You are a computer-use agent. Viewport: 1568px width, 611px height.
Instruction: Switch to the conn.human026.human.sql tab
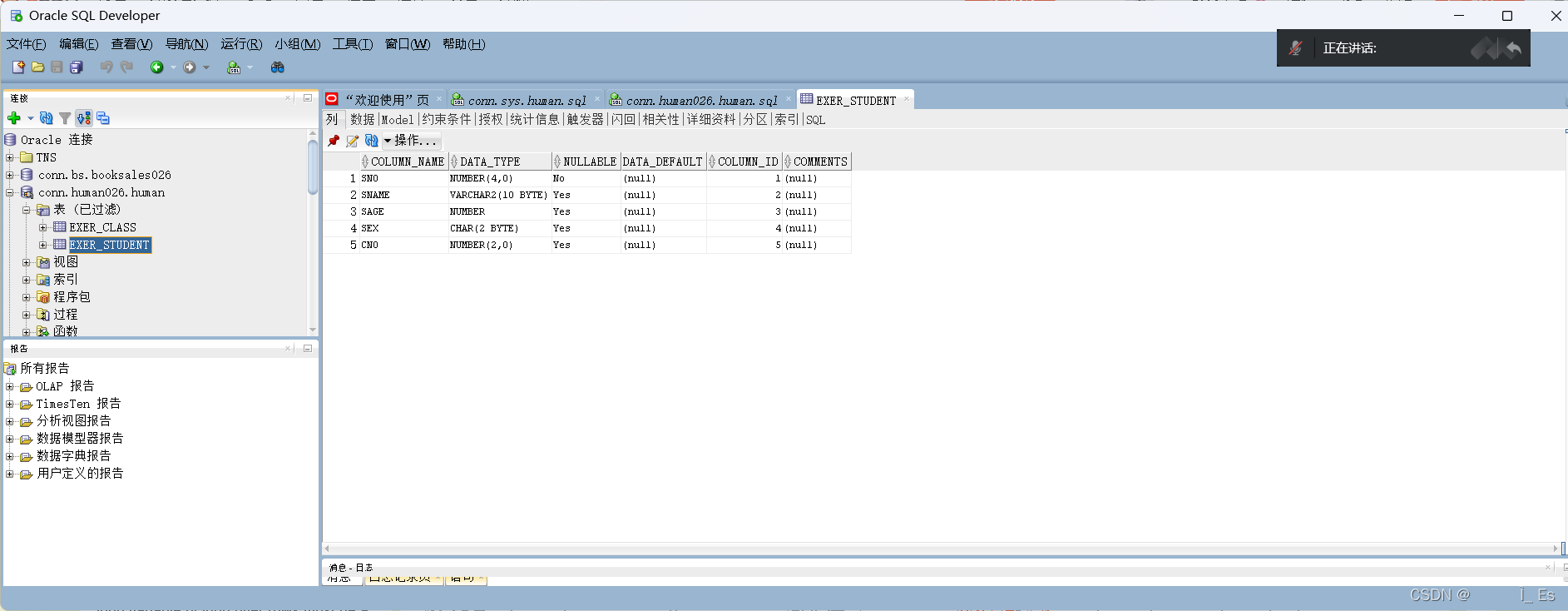pos(701,100)
